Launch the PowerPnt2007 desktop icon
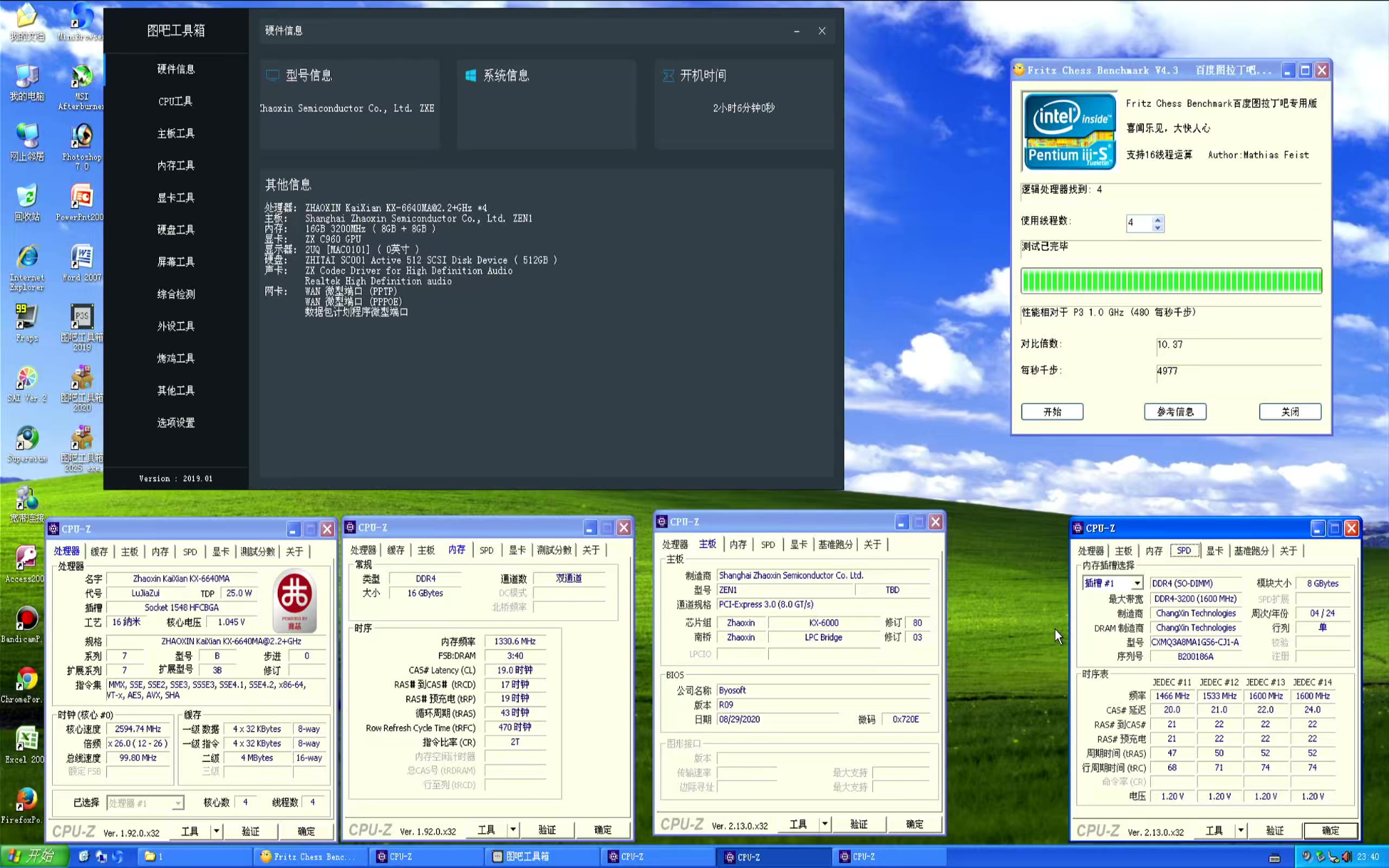Viewport: 1389px width, 868px height. point(81,202)
